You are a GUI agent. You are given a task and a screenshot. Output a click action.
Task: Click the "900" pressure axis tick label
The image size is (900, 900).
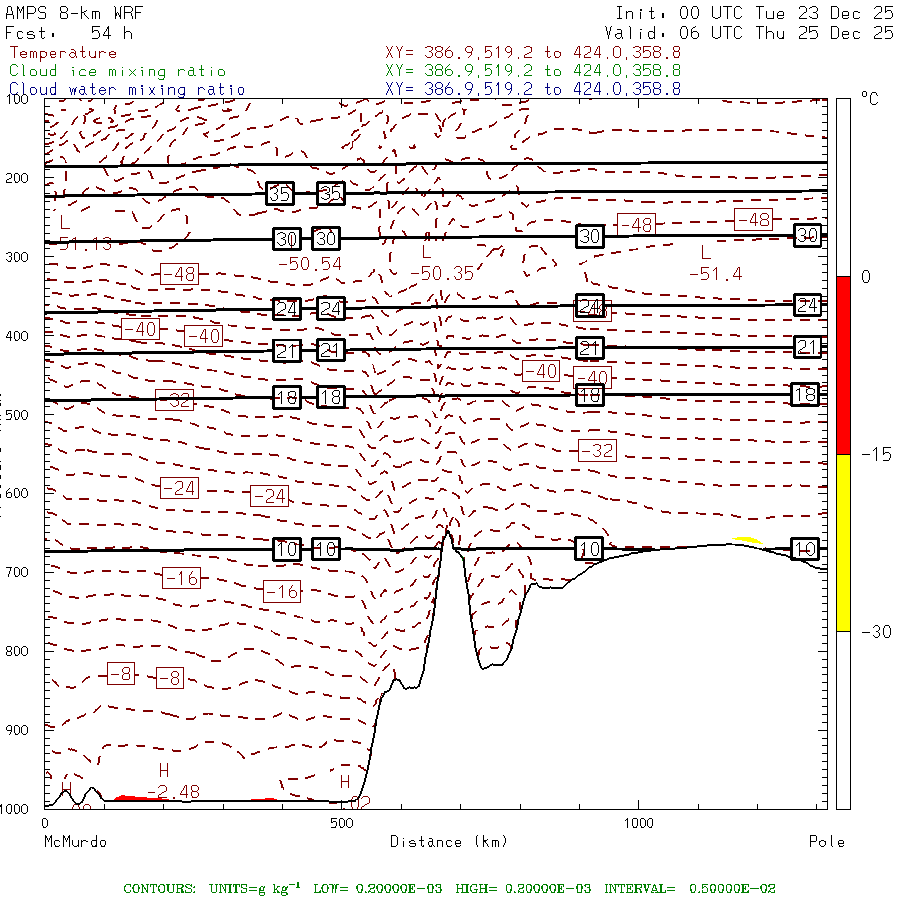click(17, 730)
